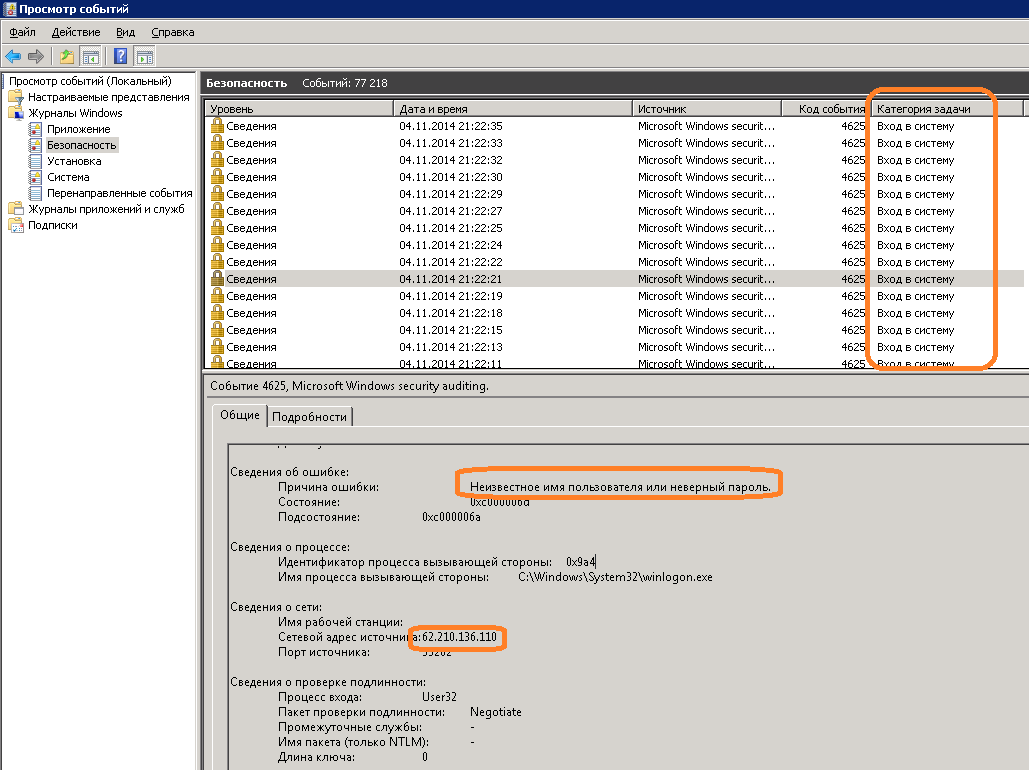Viewport: 1029px width, 770px height.
Task: Toggle the console tree pane icon
Action: [x=91, y=56]
